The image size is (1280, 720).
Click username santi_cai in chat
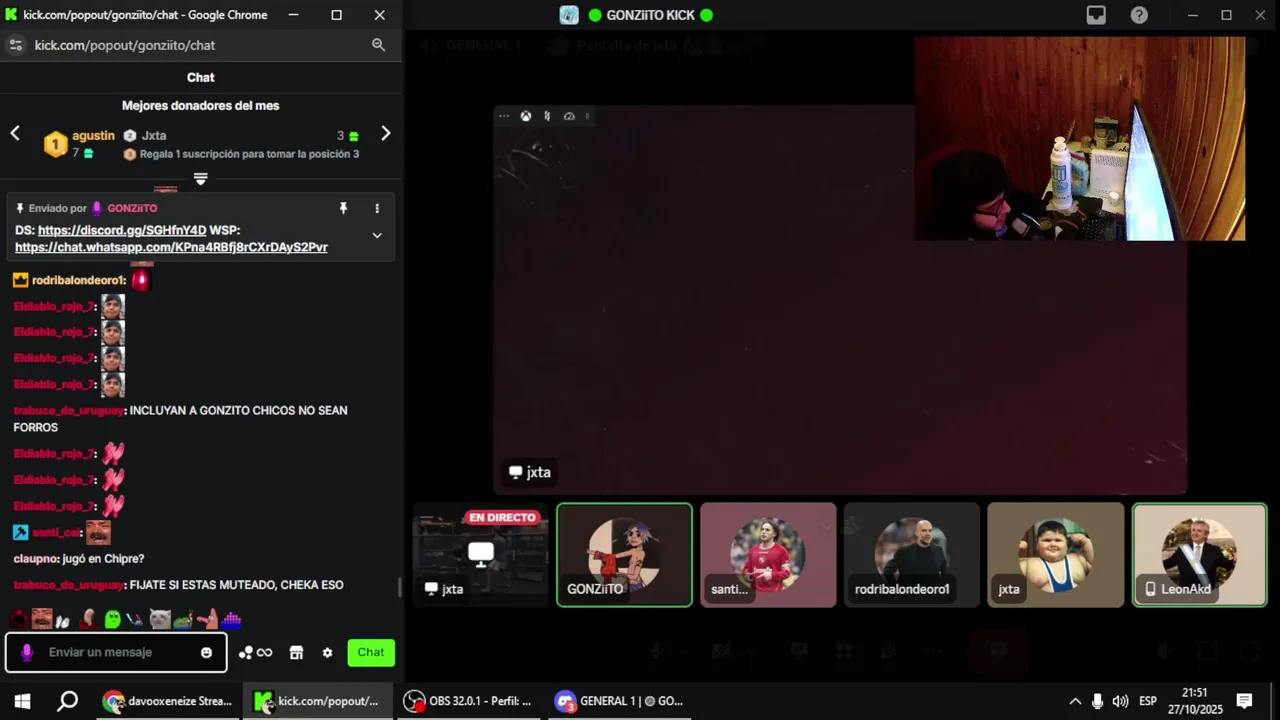[56, 532]
